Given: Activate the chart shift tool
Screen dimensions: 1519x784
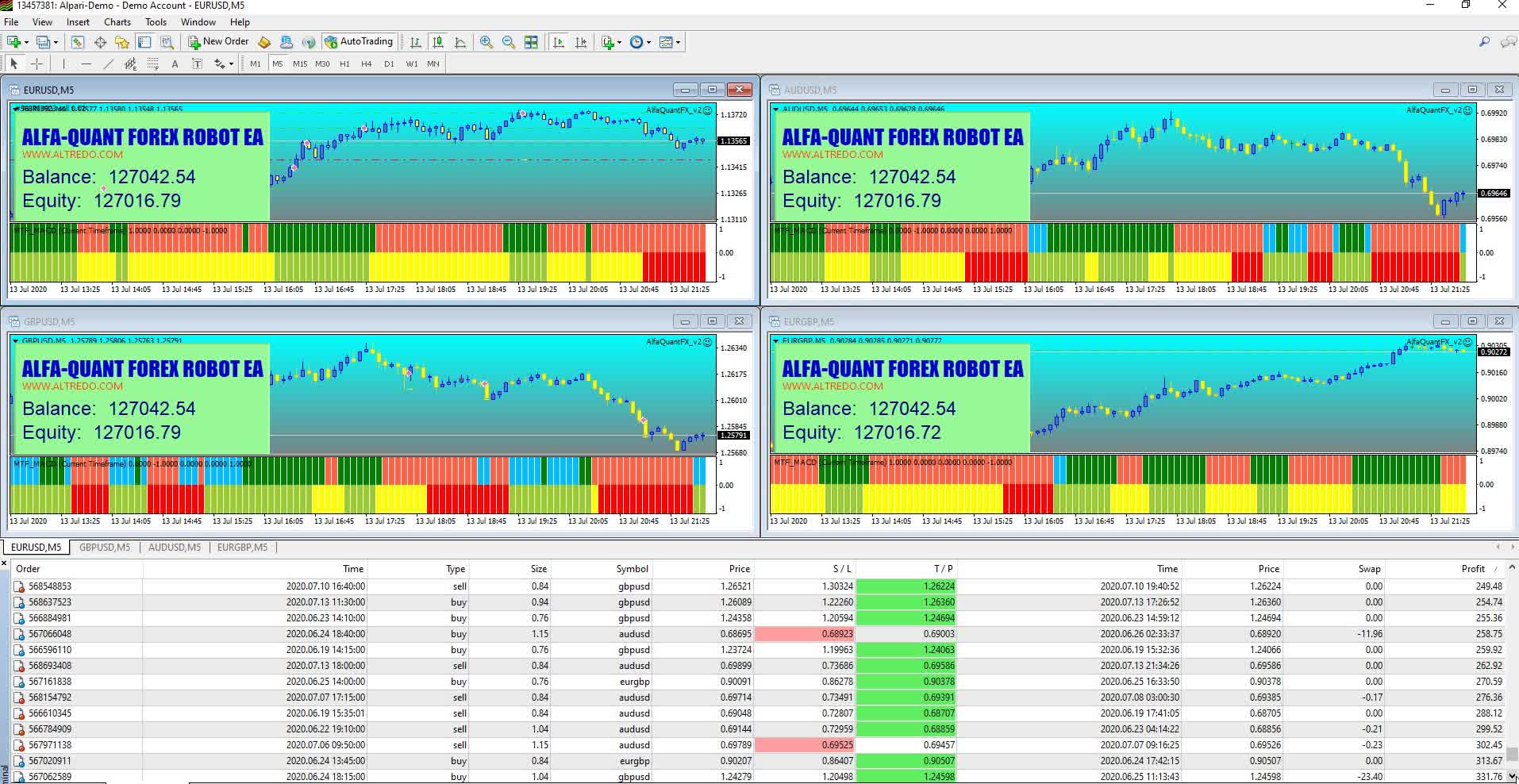Looking at the screenshot, I should click(x=581, y=42).
